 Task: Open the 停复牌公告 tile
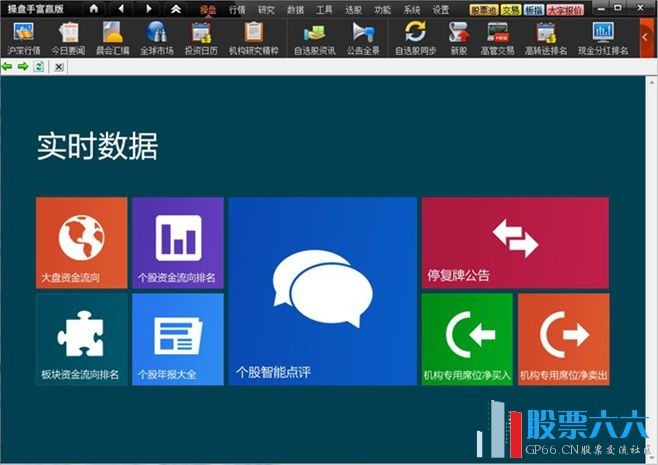[x=514, y=242]
